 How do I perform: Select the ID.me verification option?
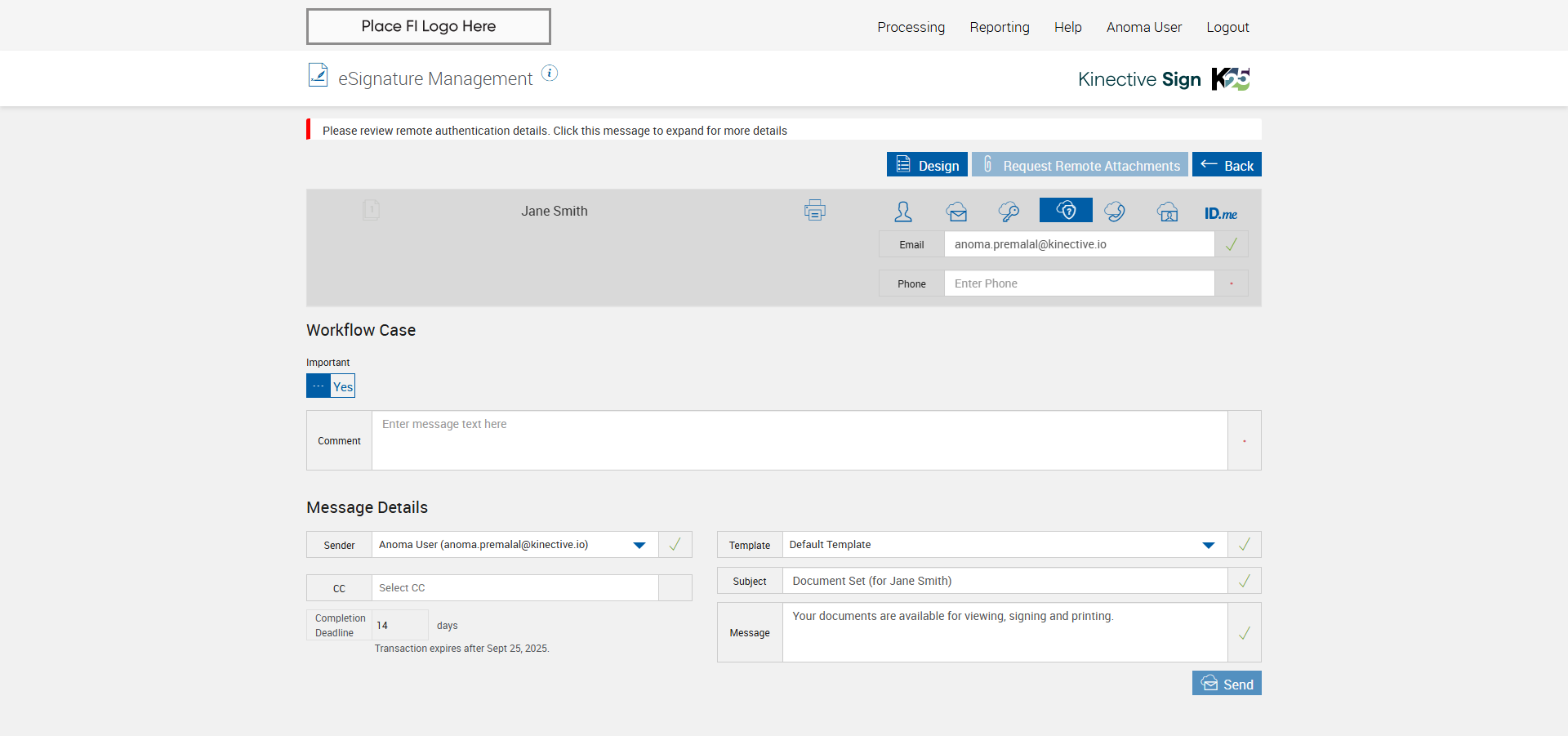coord(1220,213)
